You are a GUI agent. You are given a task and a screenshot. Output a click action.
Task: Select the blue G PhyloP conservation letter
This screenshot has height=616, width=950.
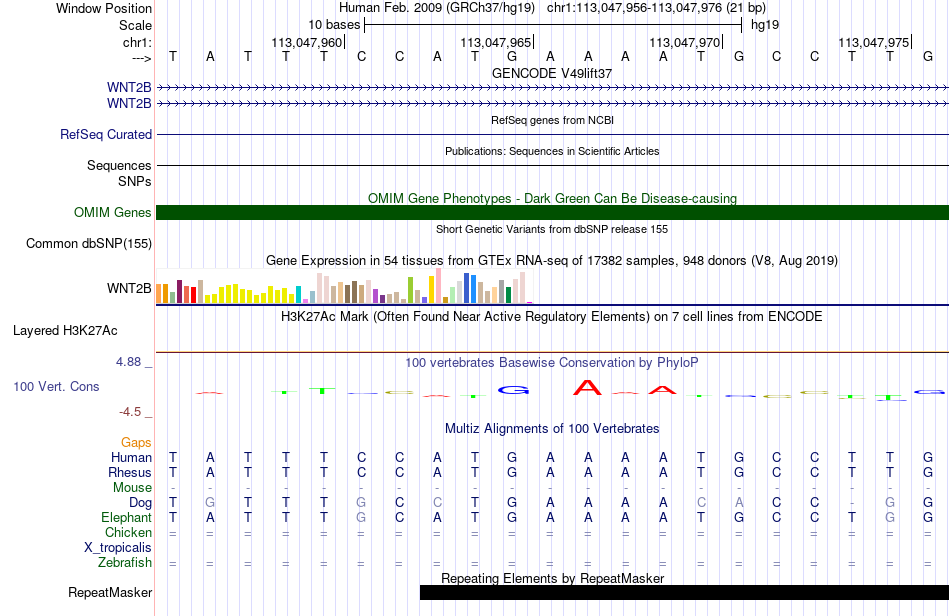513,391
